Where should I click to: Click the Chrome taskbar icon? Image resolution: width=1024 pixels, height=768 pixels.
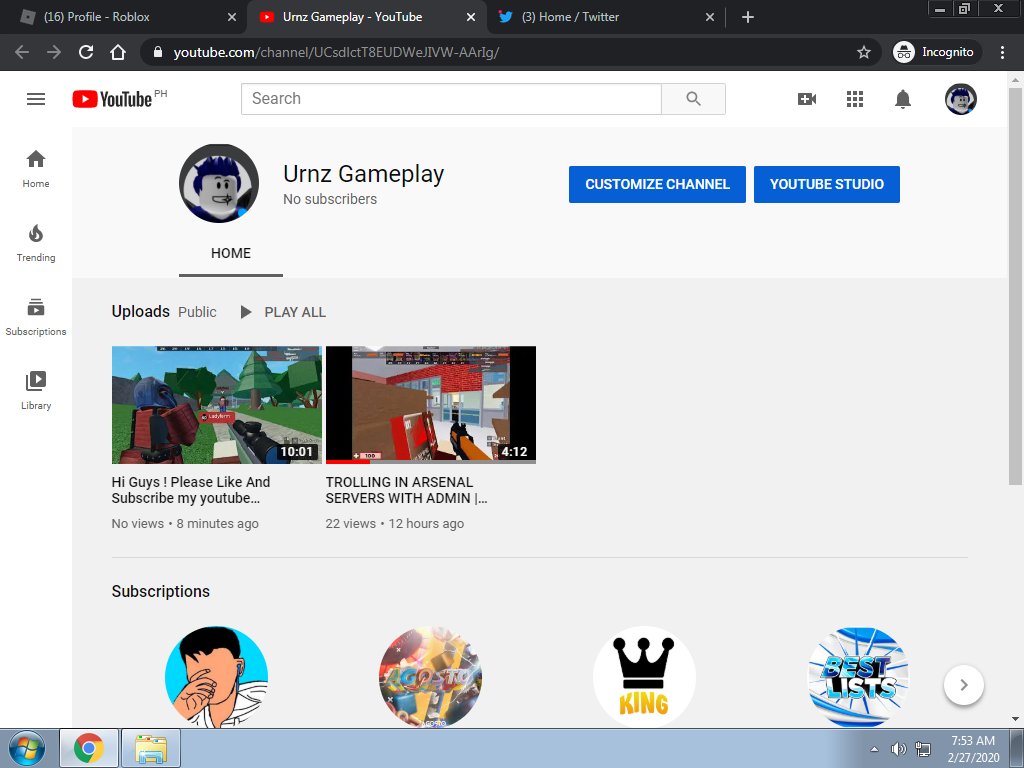(x=89, y=748)
